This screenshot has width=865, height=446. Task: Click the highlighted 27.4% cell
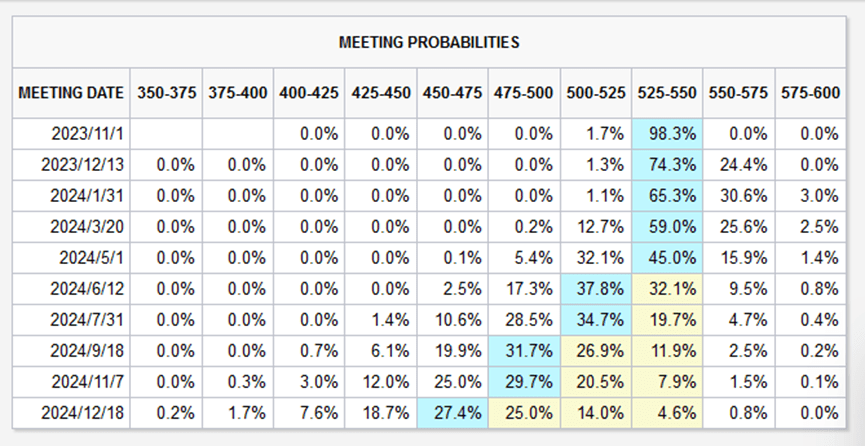pyautogui.click(x=453, y=410)
